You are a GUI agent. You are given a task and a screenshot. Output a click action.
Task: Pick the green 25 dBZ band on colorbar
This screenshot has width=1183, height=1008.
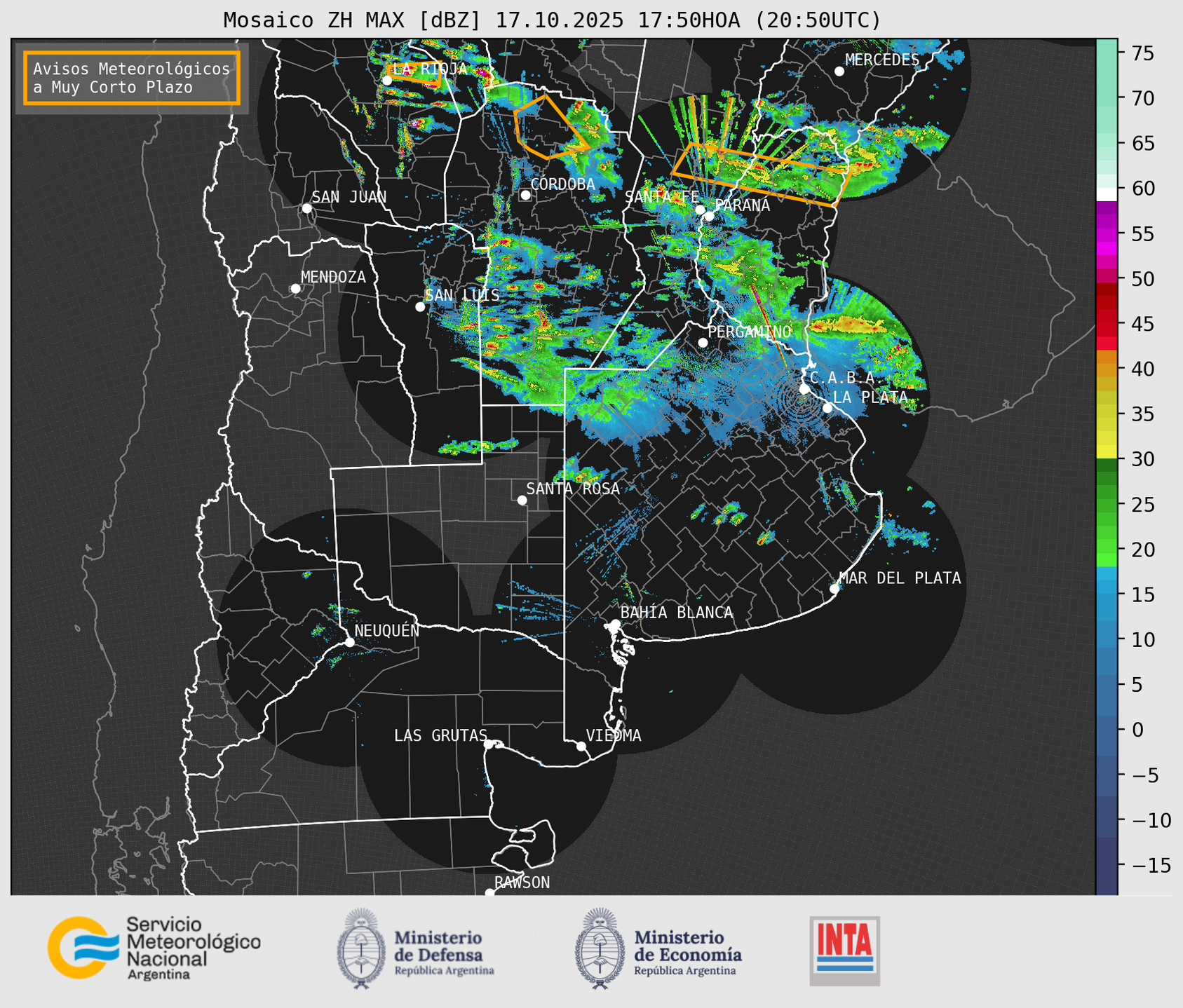[1107, 503]
